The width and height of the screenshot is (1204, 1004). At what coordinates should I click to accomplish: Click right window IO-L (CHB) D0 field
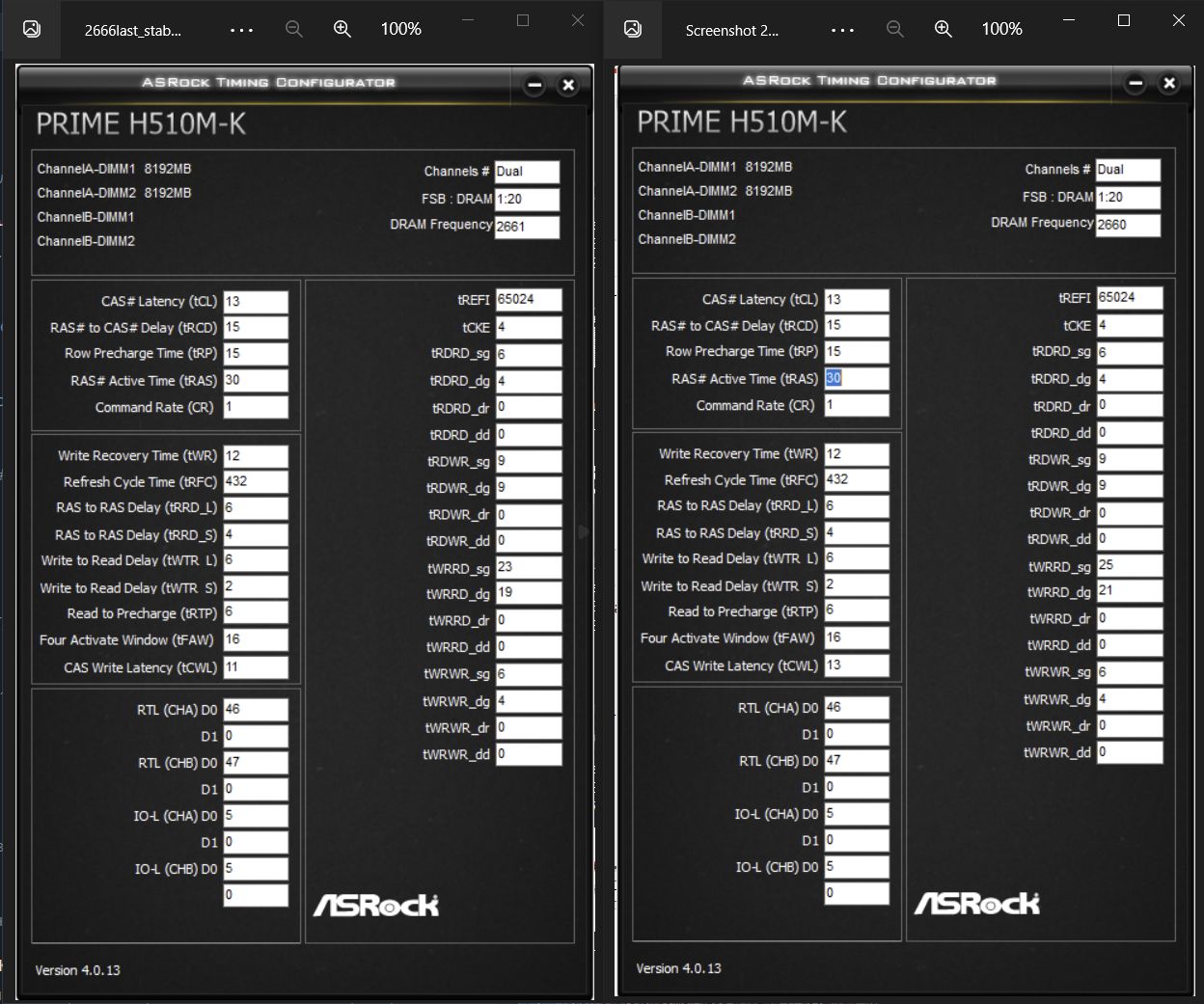point(857,867)
